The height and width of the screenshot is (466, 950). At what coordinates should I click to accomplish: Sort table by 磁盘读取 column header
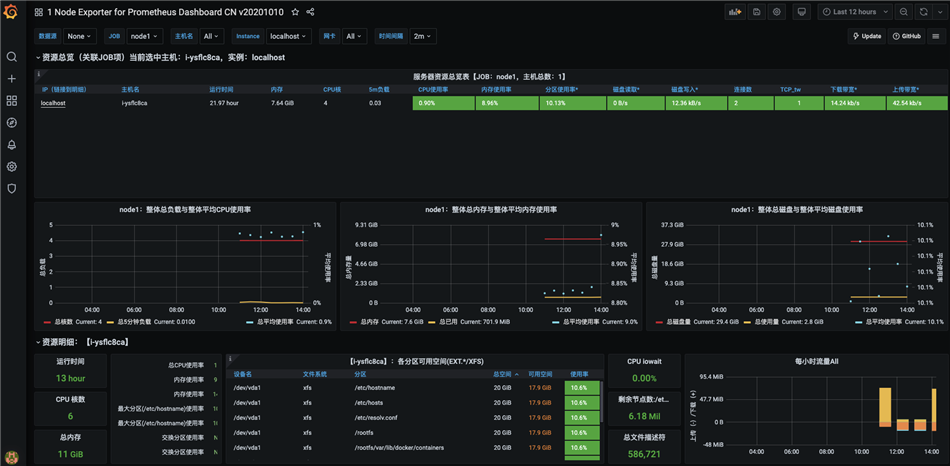tap(626, 89)
